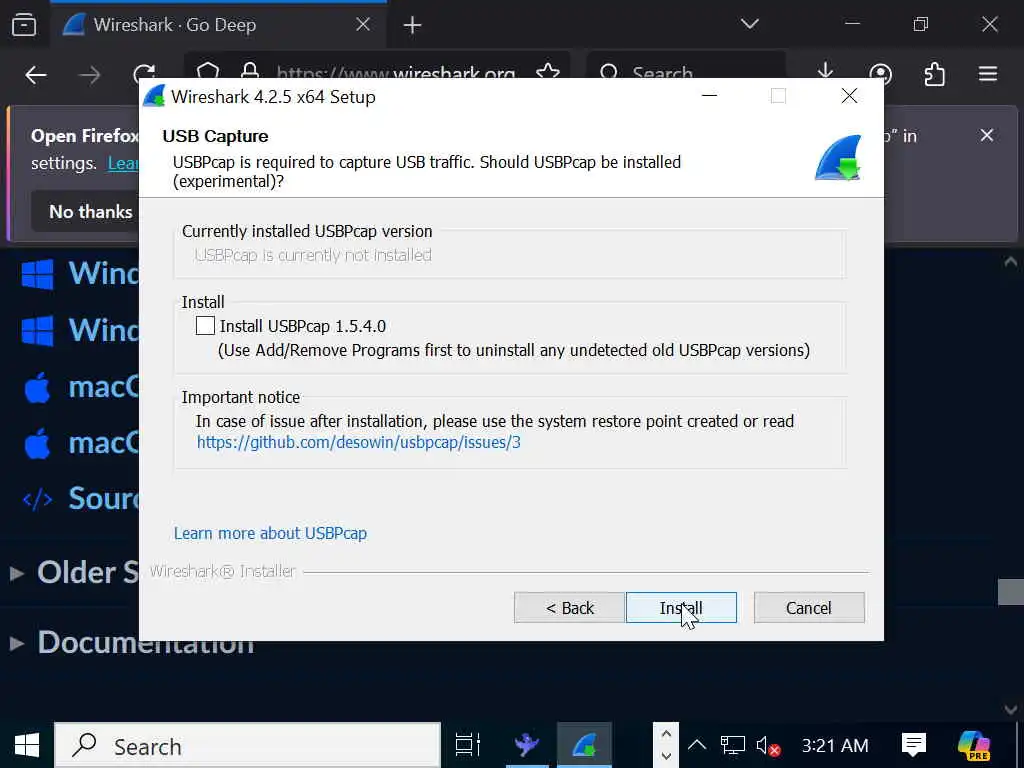Image resolution: width=1024 pixels, height=768 pixels.
Task: Launch the Copilot PRE taskbar icon
Action: (974, 745)
